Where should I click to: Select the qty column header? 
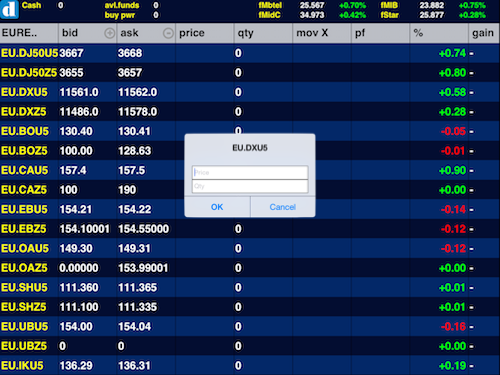(263, 33)
